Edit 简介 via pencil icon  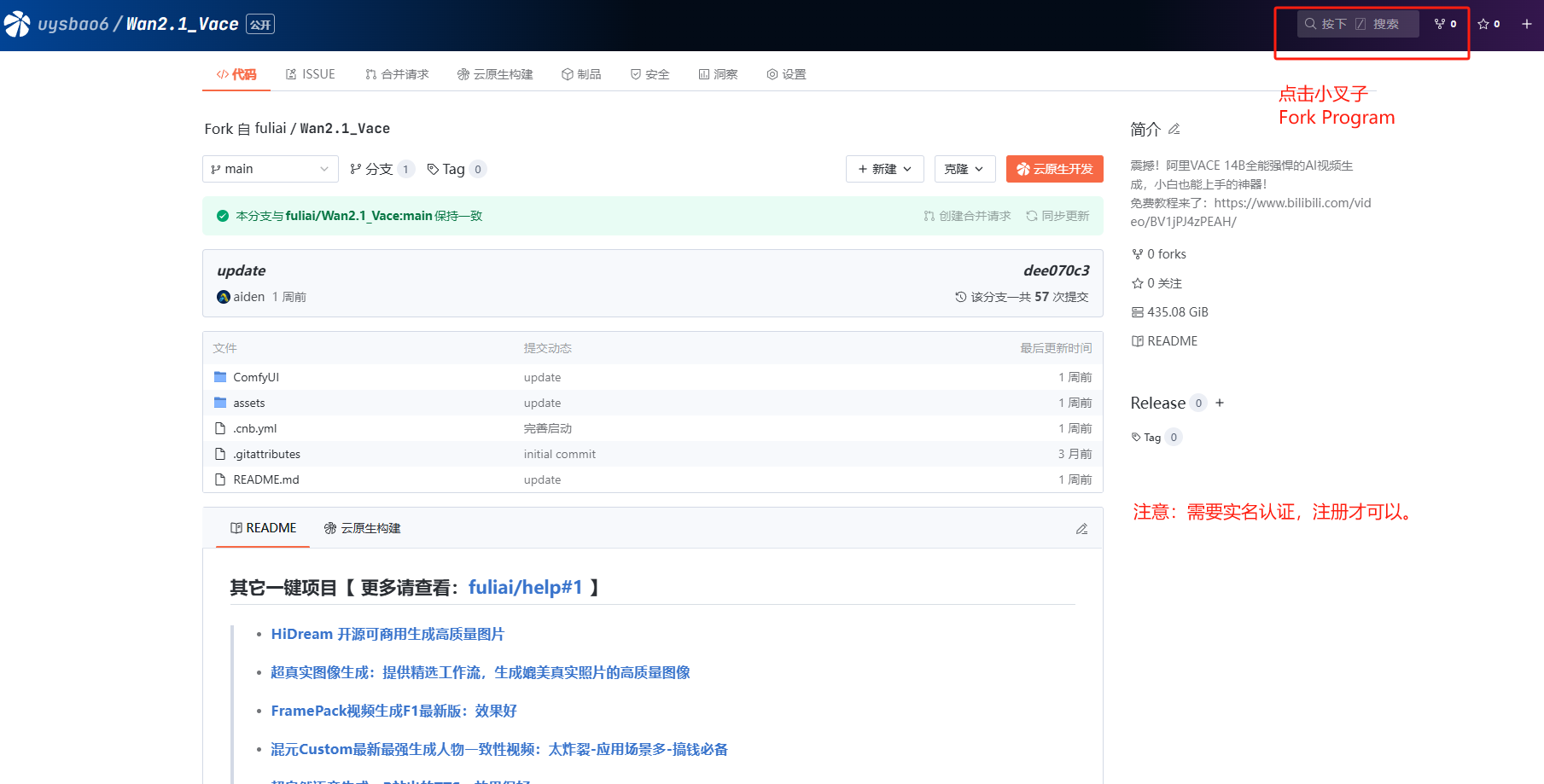point(1174,129)
